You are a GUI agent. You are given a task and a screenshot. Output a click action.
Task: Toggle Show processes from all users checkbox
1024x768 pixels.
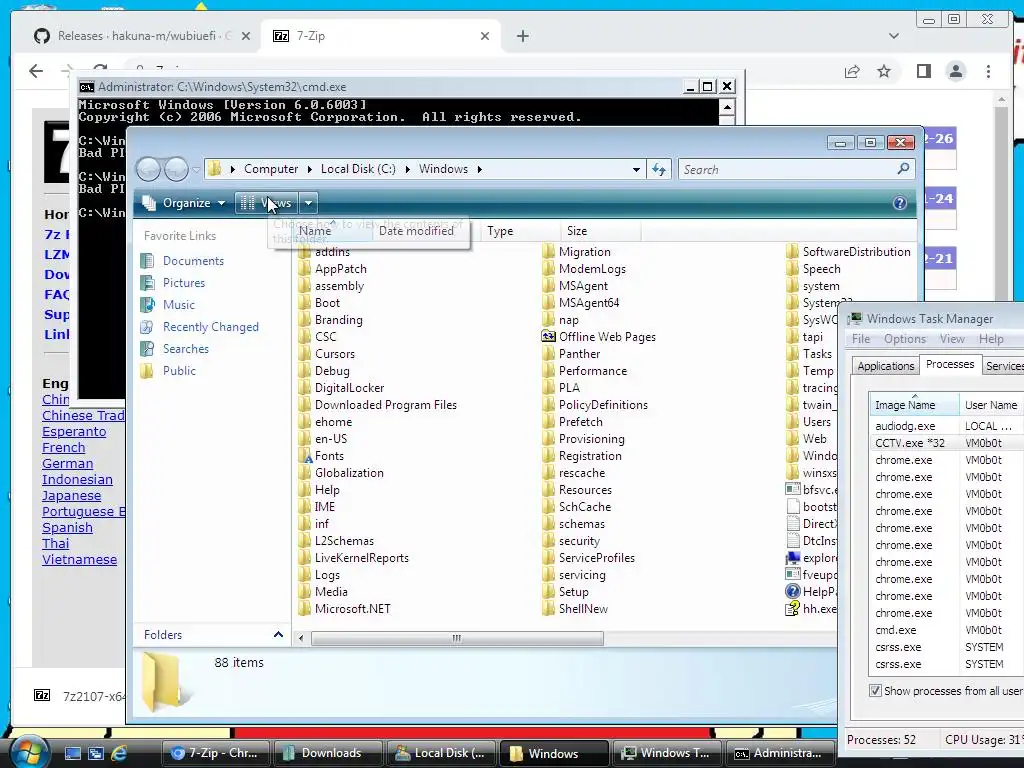click(x=875, y=690)
